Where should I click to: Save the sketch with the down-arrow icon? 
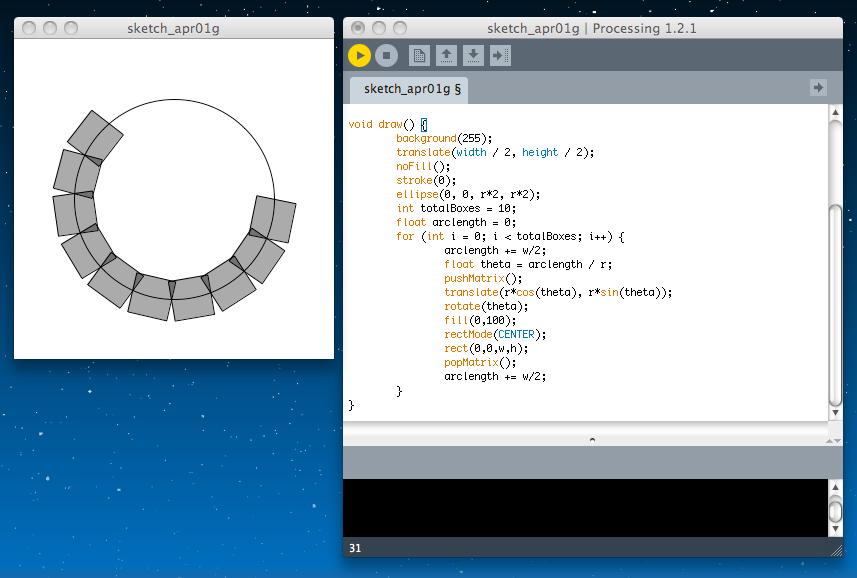(473, 56)
